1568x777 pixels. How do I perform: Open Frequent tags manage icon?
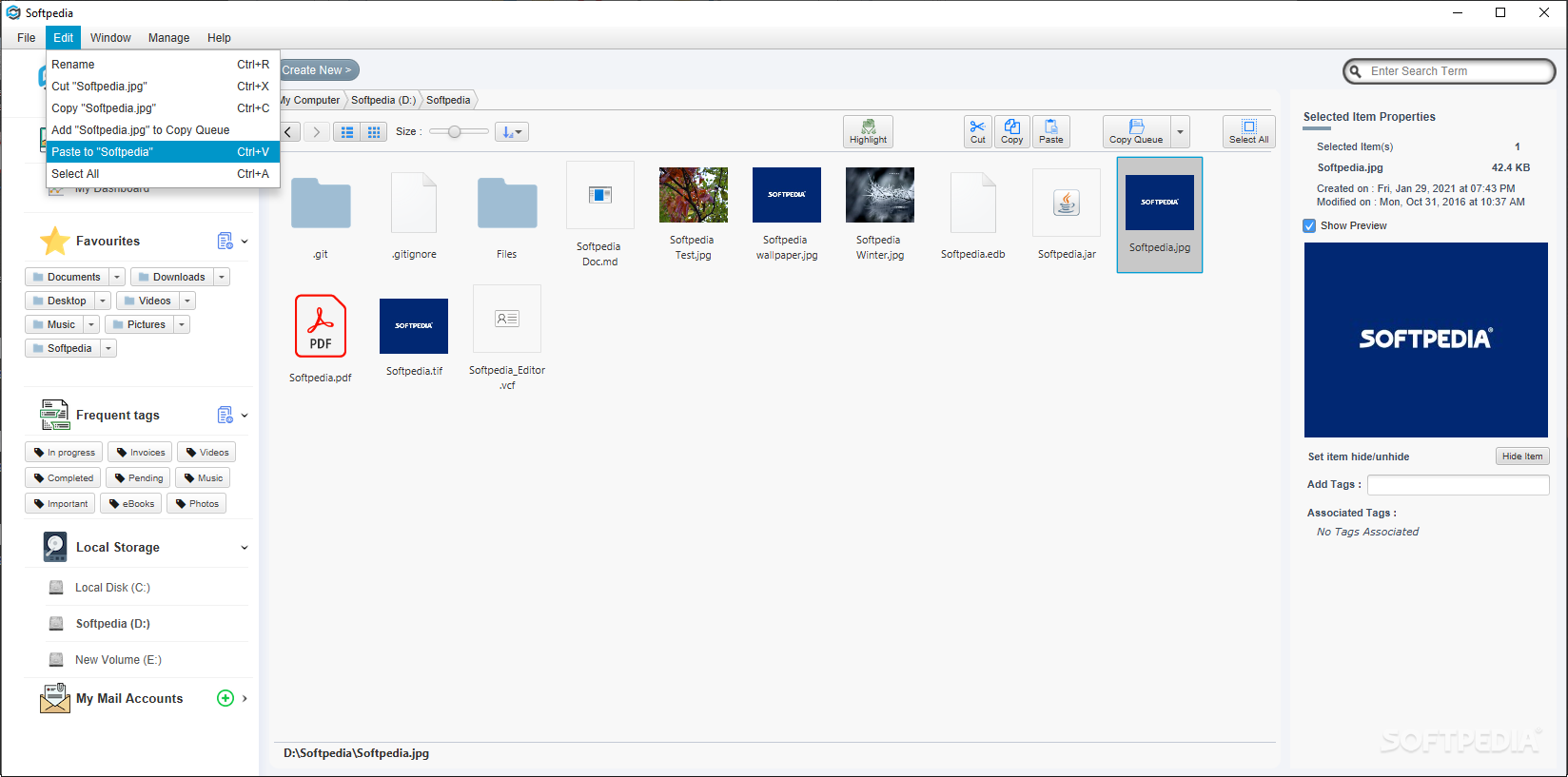[x=225, y=416]
